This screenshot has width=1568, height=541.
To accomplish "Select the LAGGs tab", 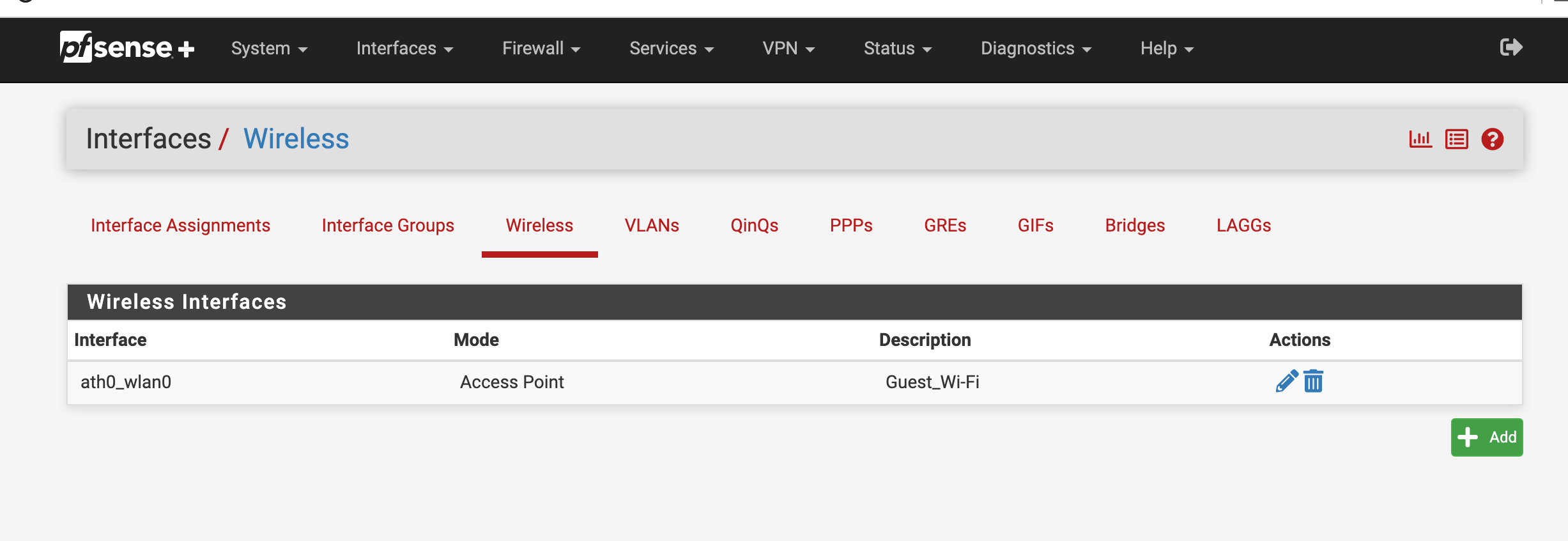I will point(1243,226).
